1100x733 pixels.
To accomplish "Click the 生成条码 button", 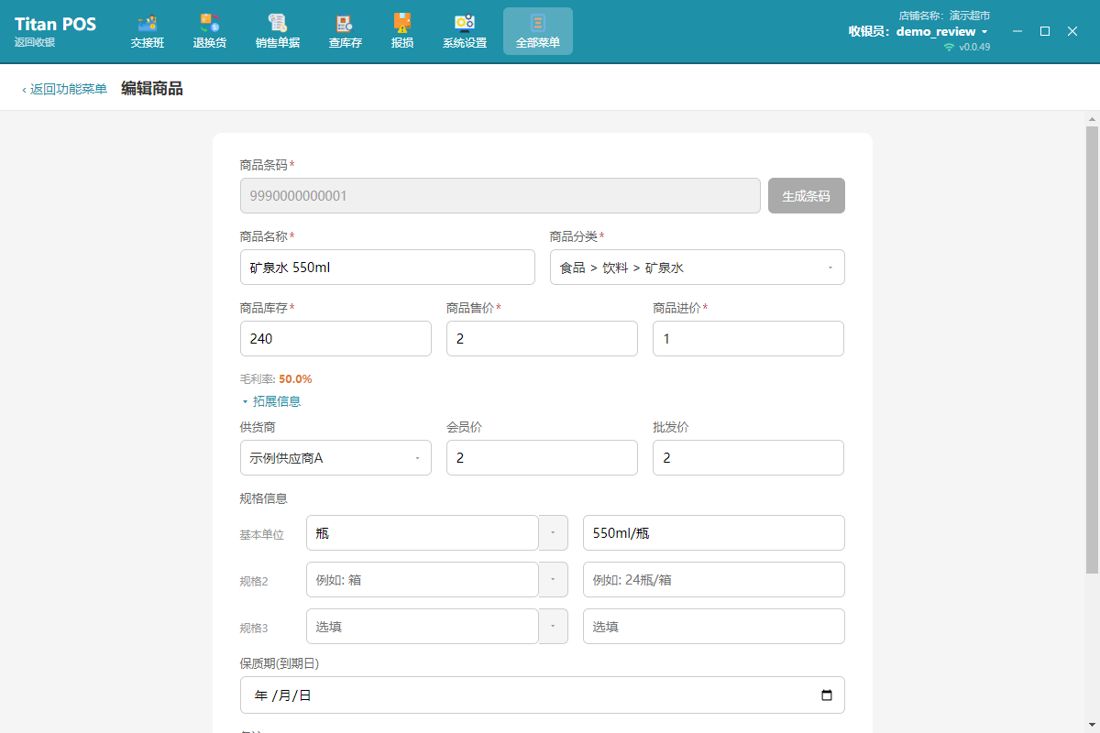I will pyautogui.click(x=806, y=196).
